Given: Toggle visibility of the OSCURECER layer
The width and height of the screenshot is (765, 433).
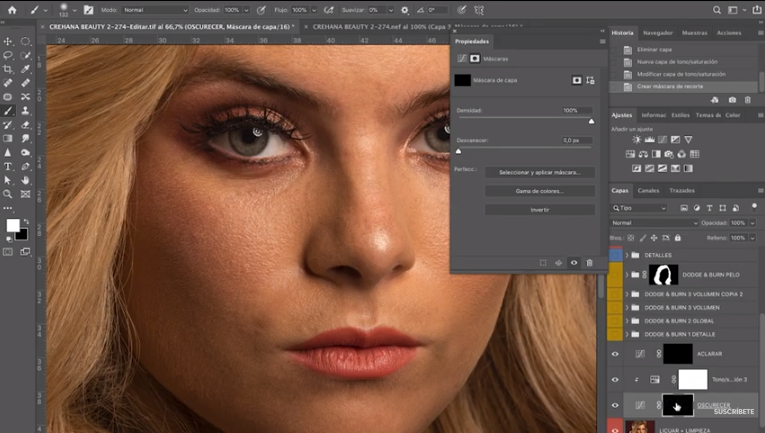Looking at the screenshot, I should (x=615, y=406).
